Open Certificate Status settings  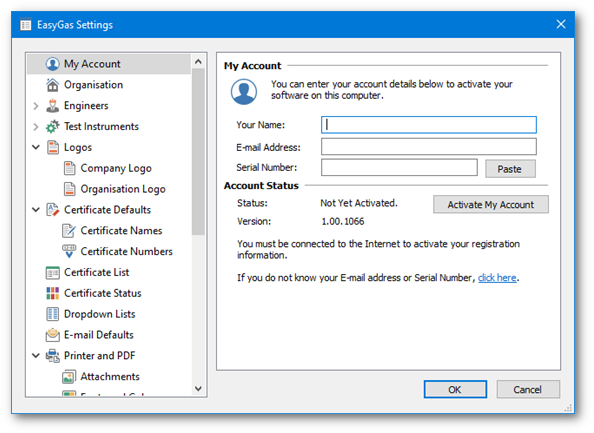point(103,293)
